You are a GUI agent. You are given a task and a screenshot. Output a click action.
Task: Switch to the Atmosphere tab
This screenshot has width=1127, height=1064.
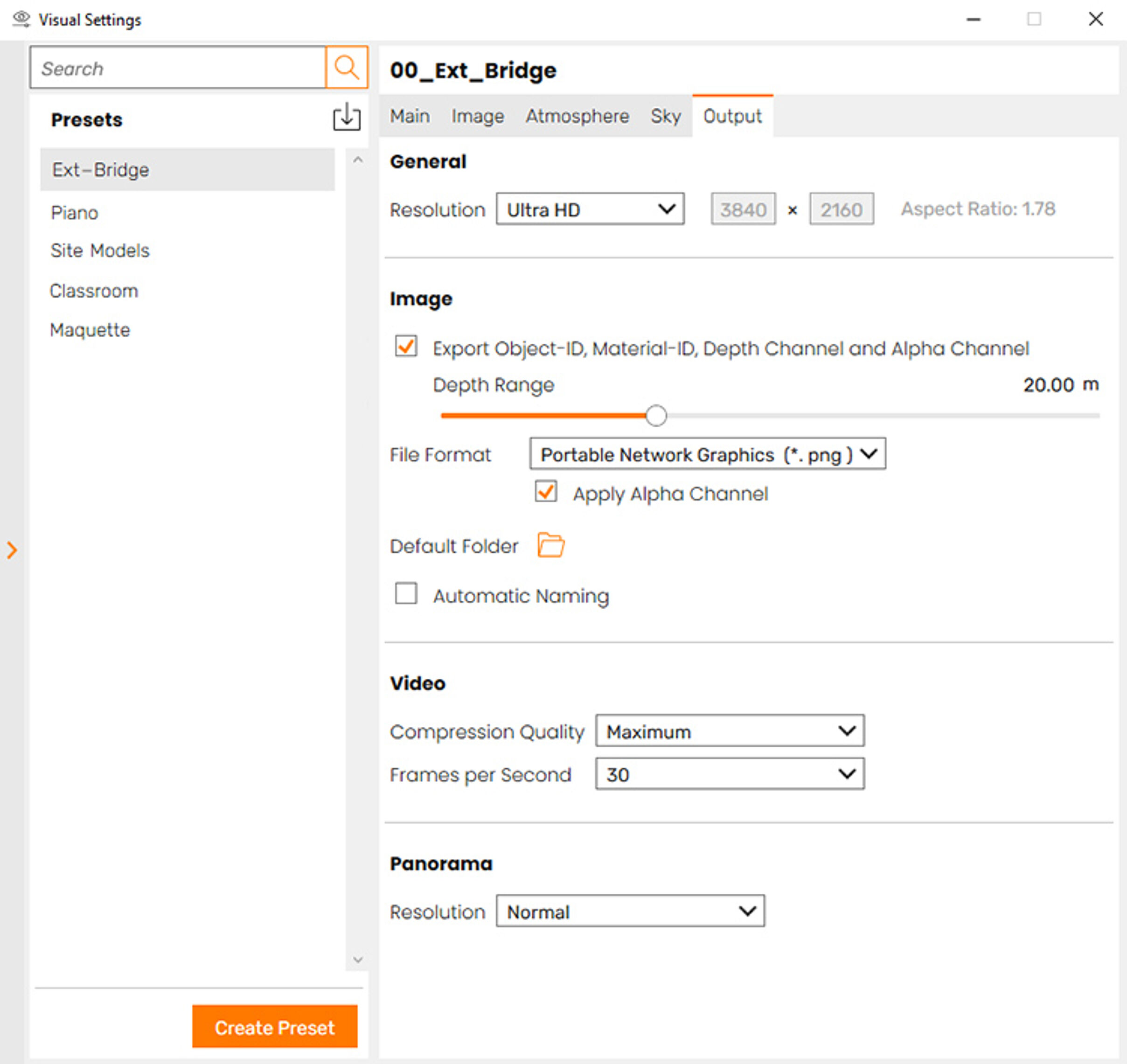pyautogui.click(x=577, y=116)
